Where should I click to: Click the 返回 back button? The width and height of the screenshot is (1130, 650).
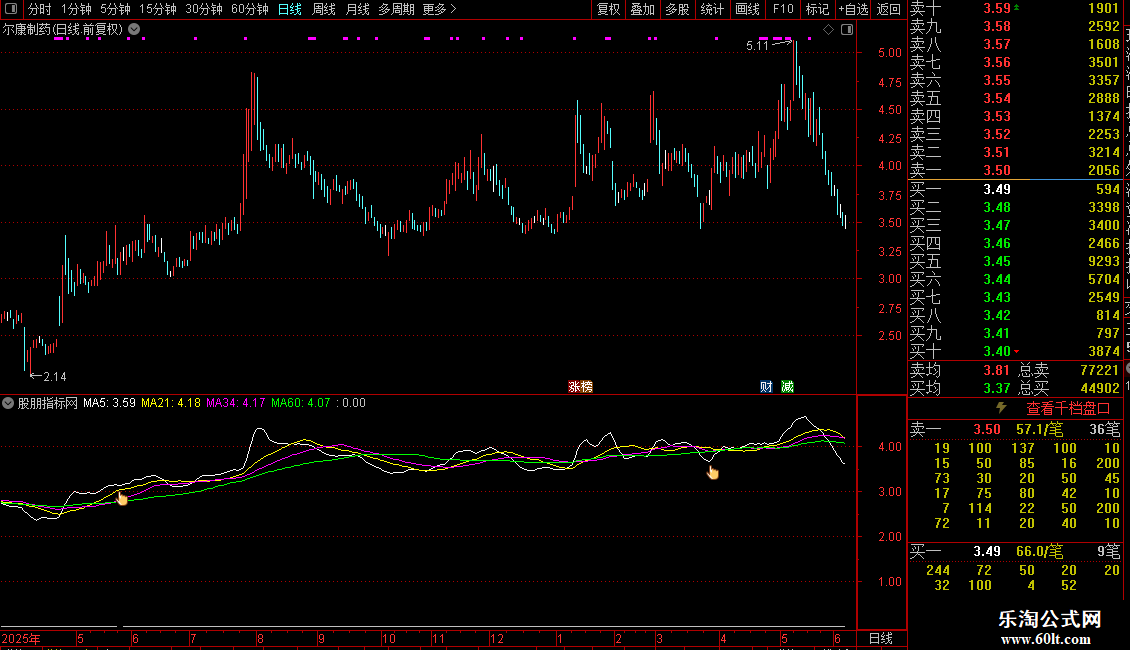coord(889,9)
